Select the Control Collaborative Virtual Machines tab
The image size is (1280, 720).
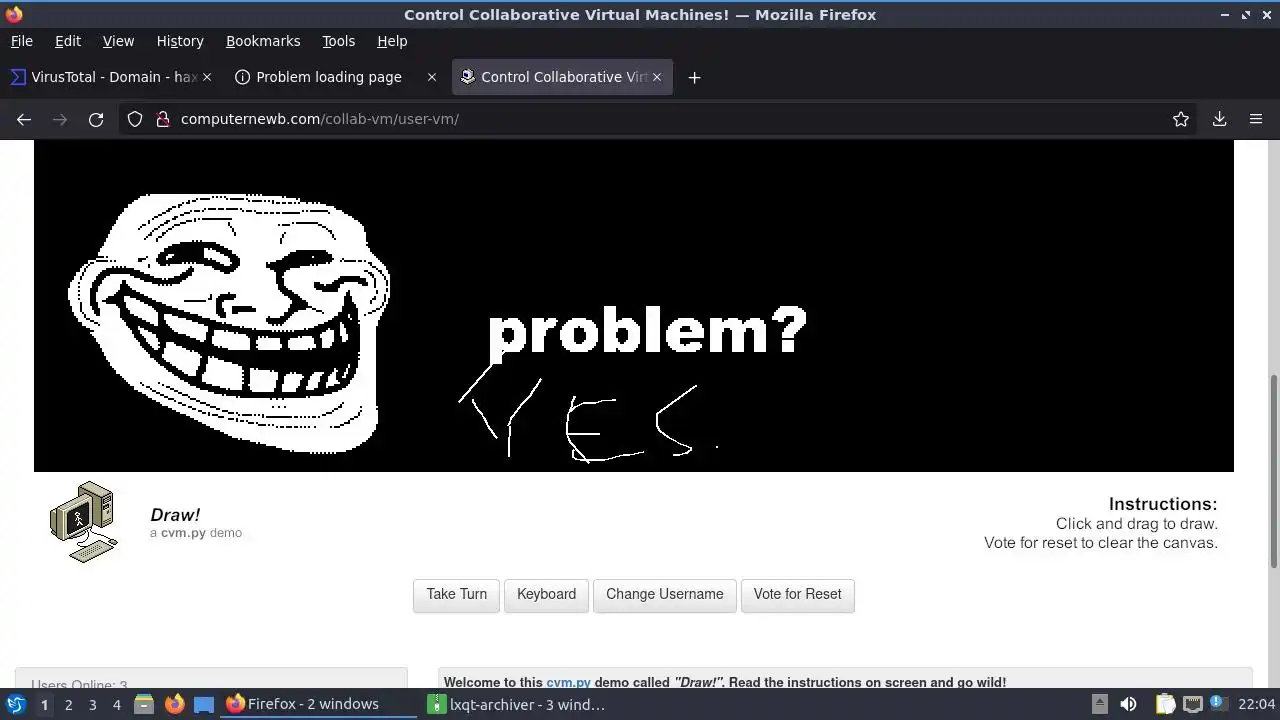click(562, 77)
